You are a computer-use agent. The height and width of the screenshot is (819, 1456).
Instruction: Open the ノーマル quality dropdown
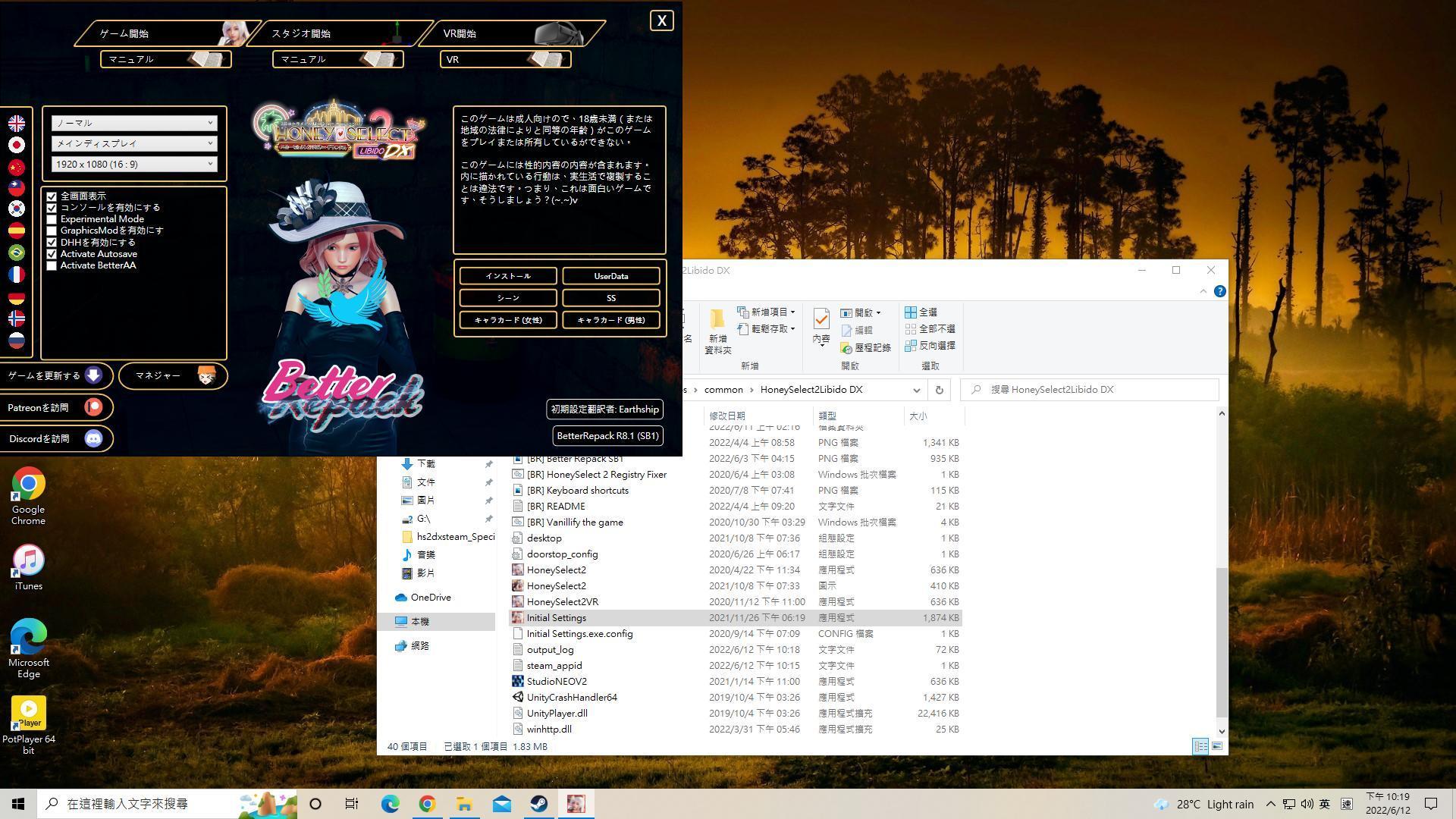pyautogui.click(x=134, y=123)
